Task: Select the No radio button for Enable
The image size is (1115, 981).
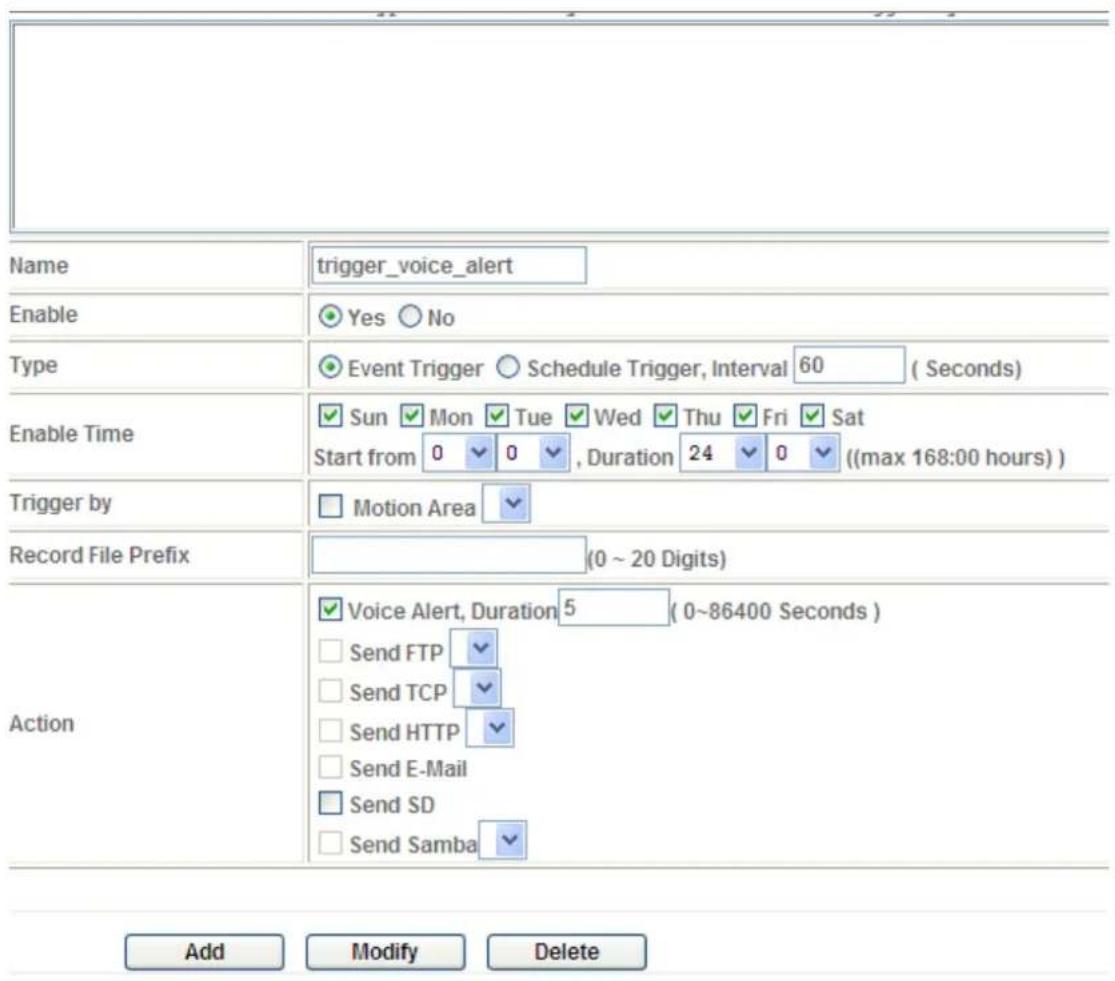Action: click(410, 316)
